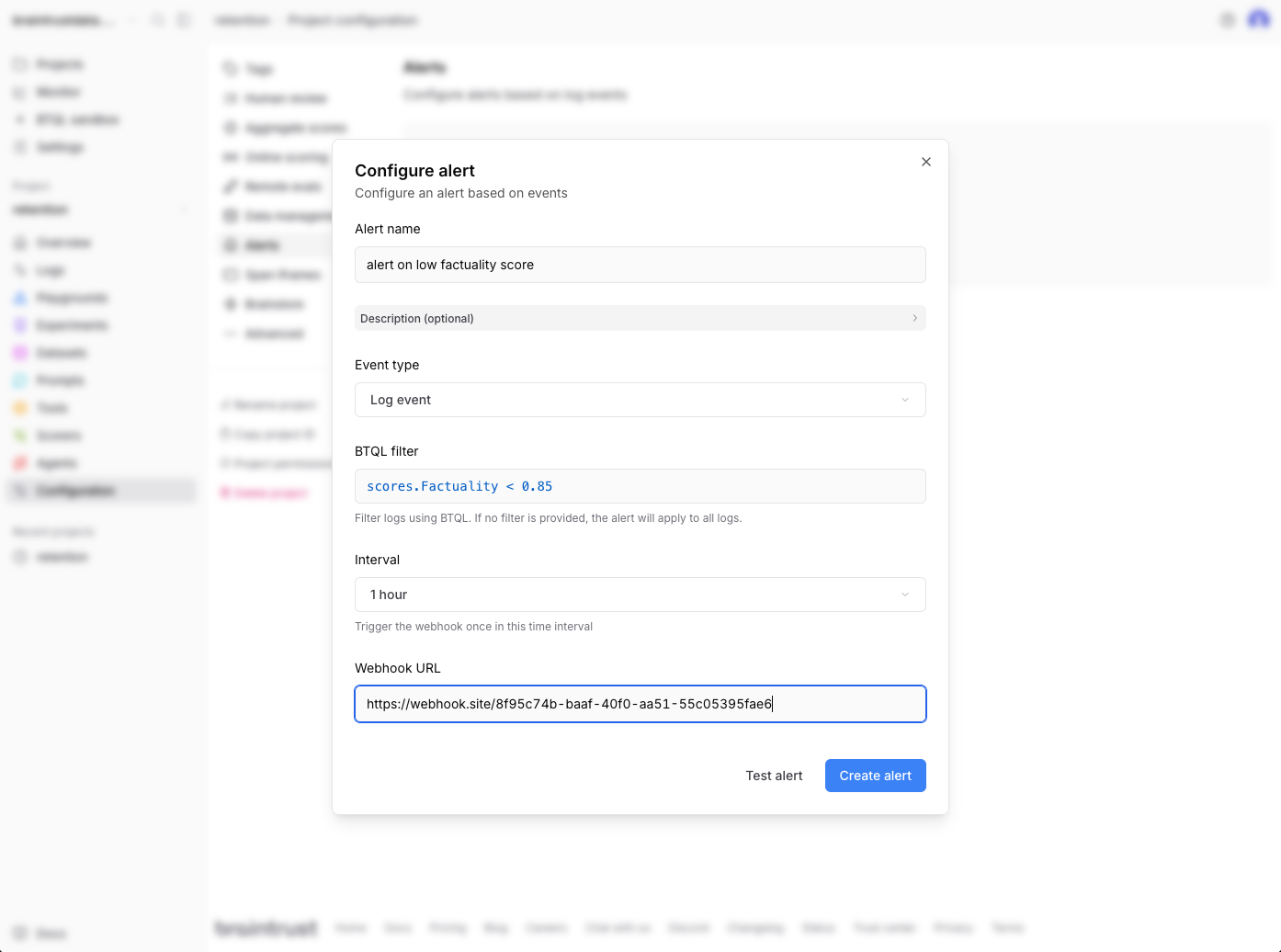Open the BTQL sandbox
1281x952 pixels.
pyautogui.click(x=77, y=119)
